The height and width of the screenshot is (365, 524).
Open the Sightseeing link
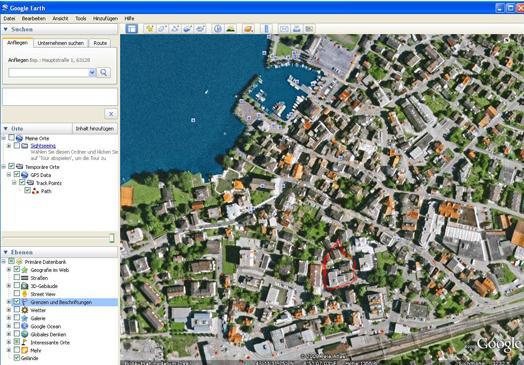43,146
